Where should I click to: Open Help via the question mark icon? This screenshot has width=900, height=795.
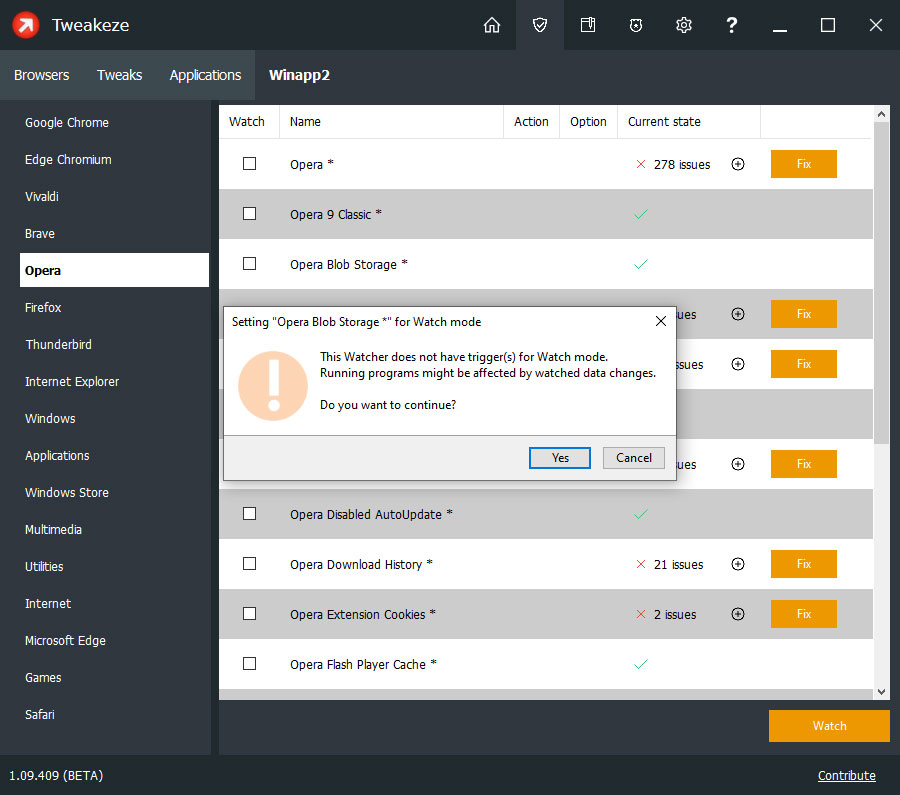(x=732, y=25)
